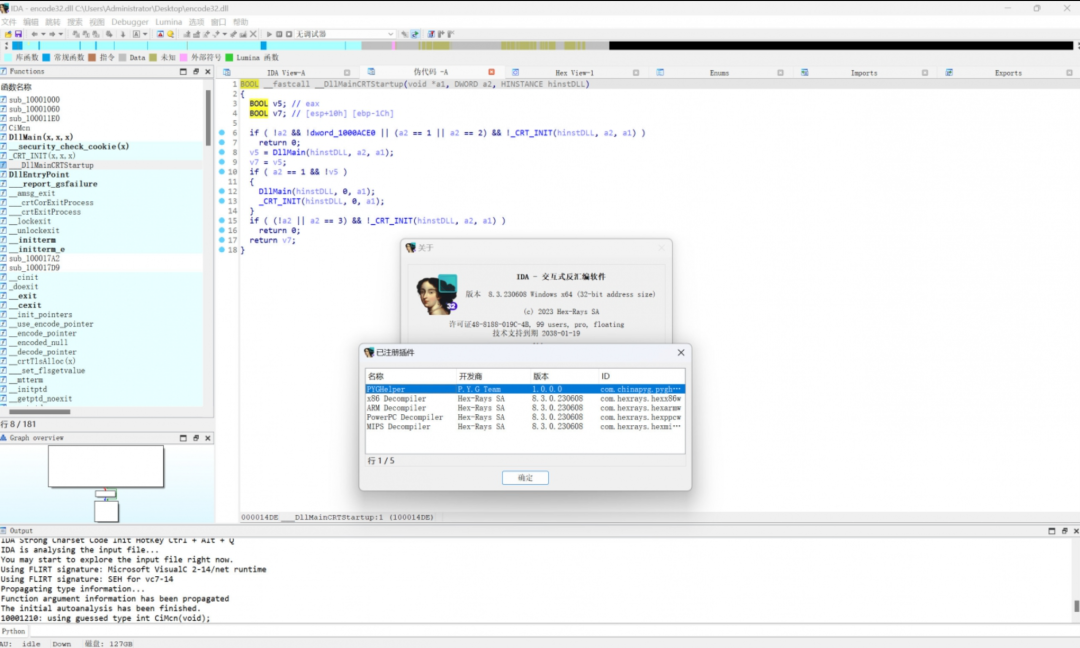Click the red 'A' picture icon in toolbar
Viewport: 1080px width, 648px height.
coord(160,34)
